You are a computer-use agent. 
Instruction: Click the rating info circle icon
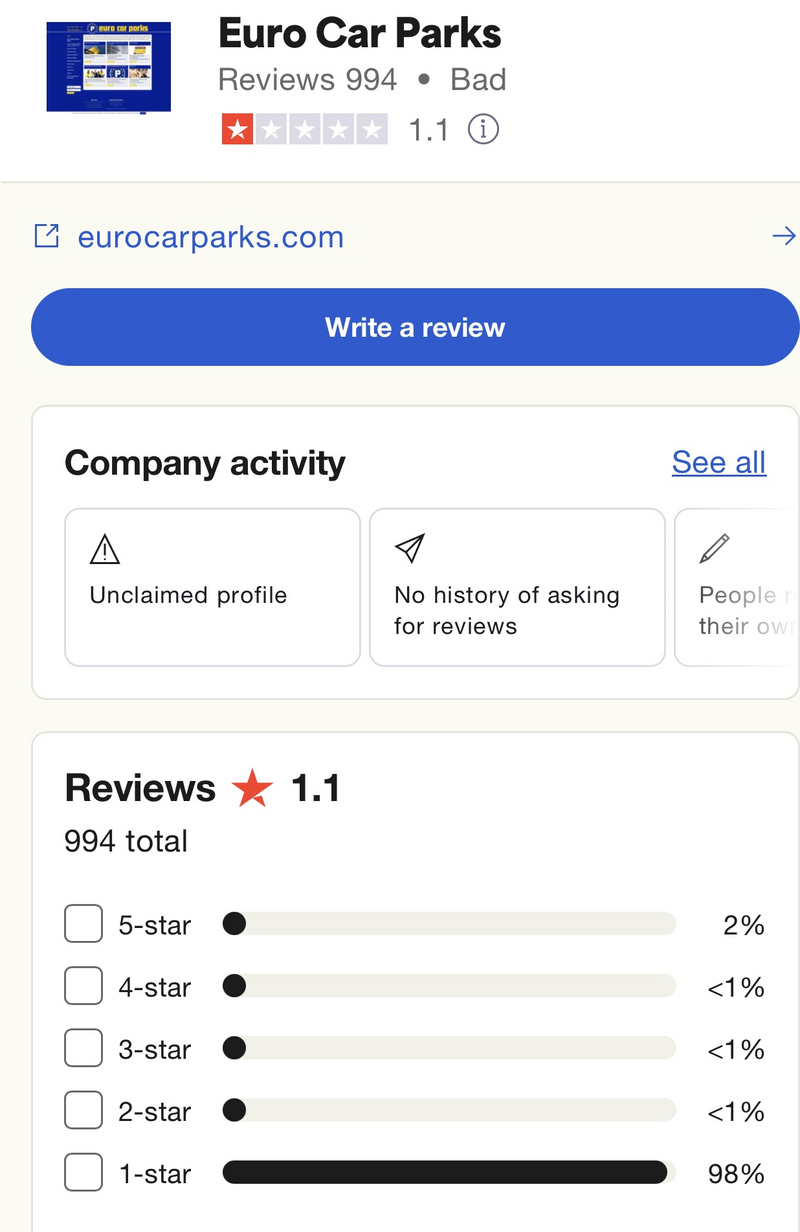click(x=484, y=129)
